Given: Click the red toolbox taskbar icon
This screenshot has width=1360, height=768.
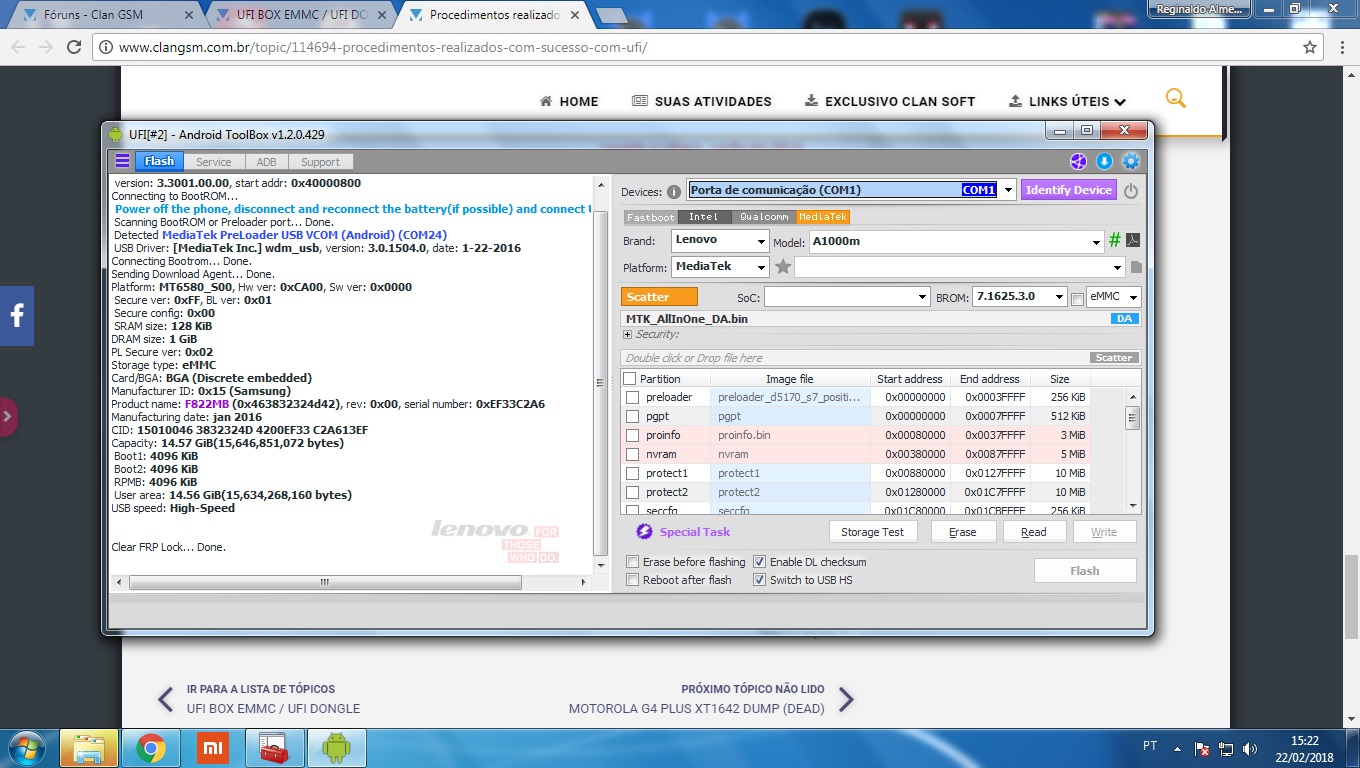Looking at the screenshot, I should click(274, 748).
